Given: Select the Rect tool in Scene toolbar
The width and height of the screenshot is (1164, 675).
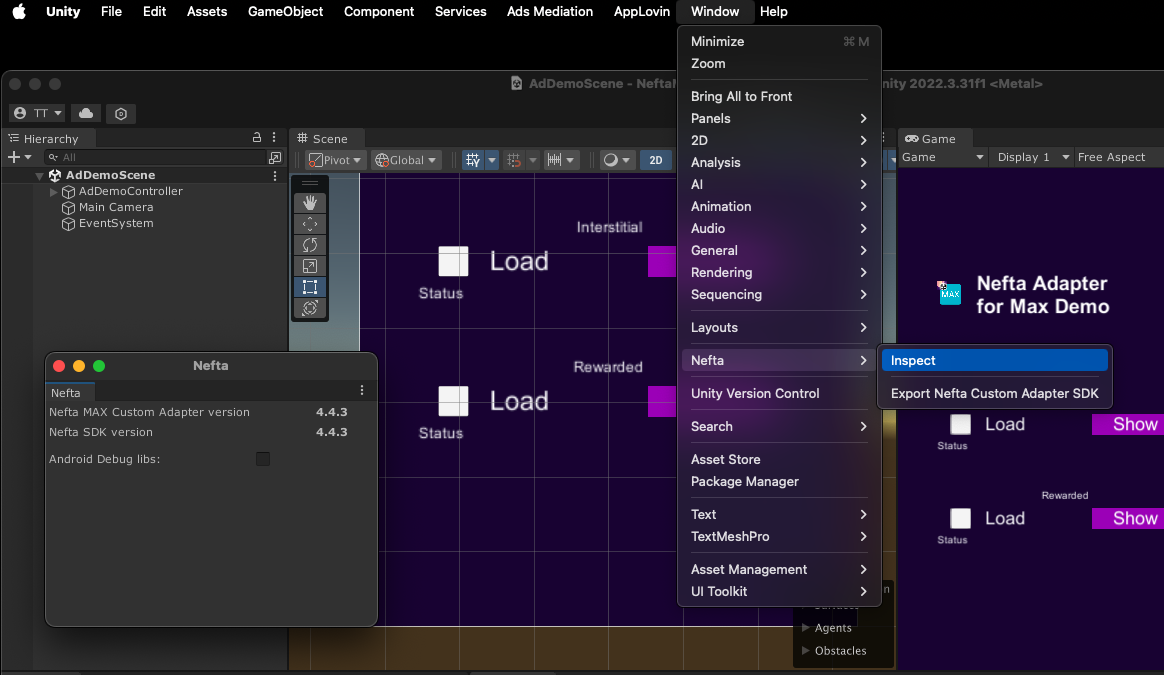Looking at the screenshot, I should [310, 287].
